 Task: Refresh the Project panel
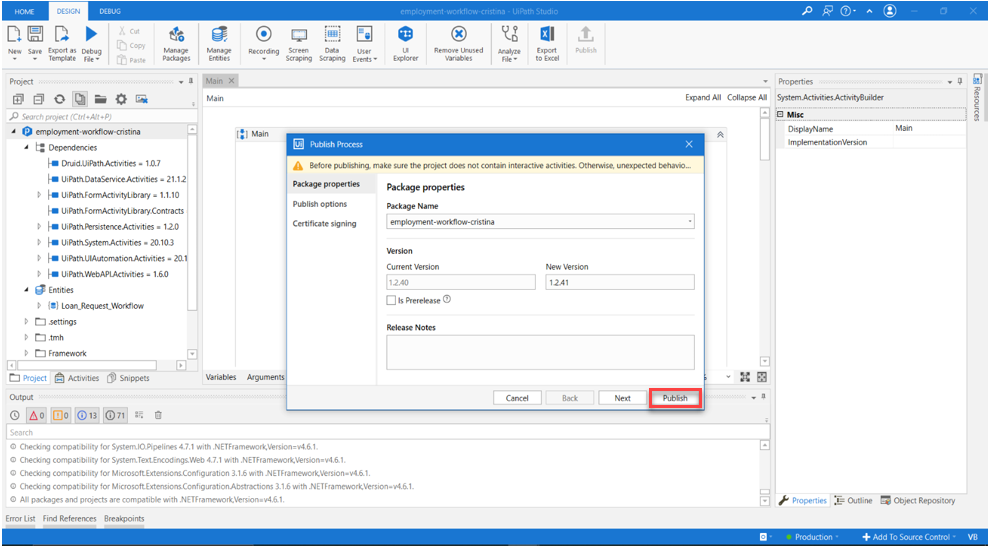point(59,99)
